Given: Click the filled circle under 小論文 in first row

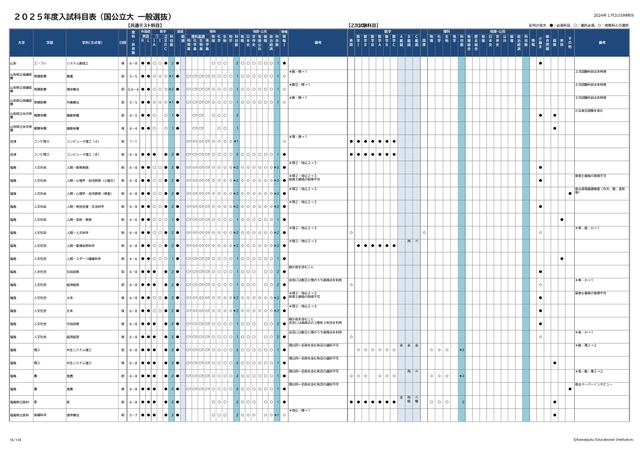Looking at the screenshot, I should point(541,62).
